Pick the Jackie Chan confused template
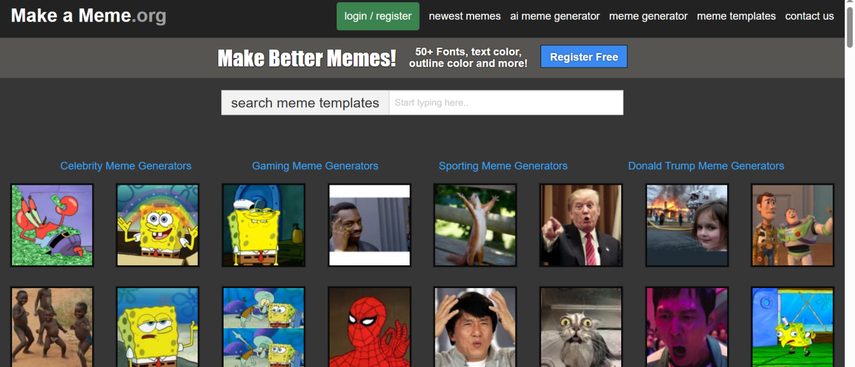The width and height of the screenshot is (855, 367). click(475, 327)
